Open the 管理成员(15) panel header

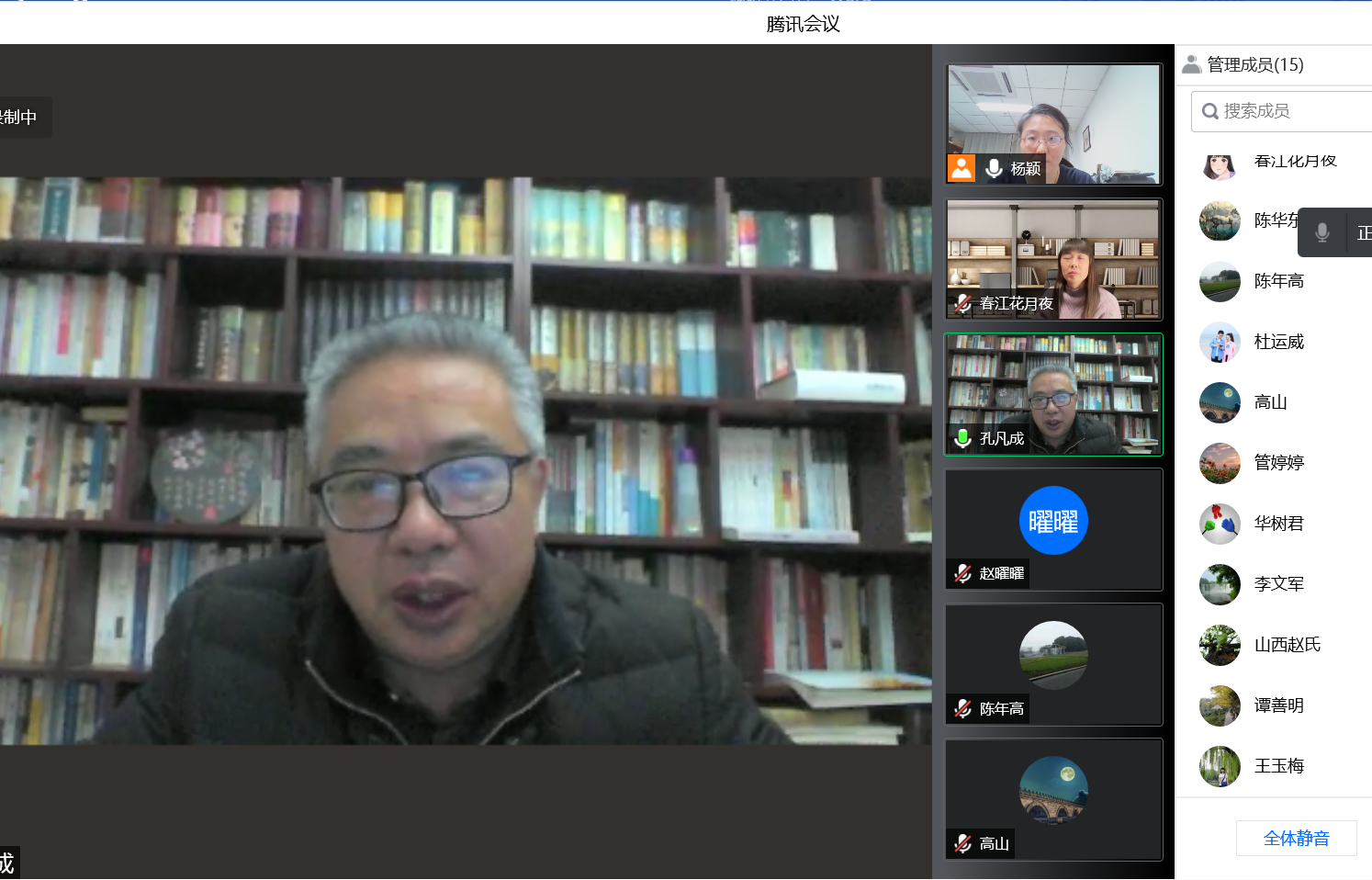click(x=1254, y=64)
